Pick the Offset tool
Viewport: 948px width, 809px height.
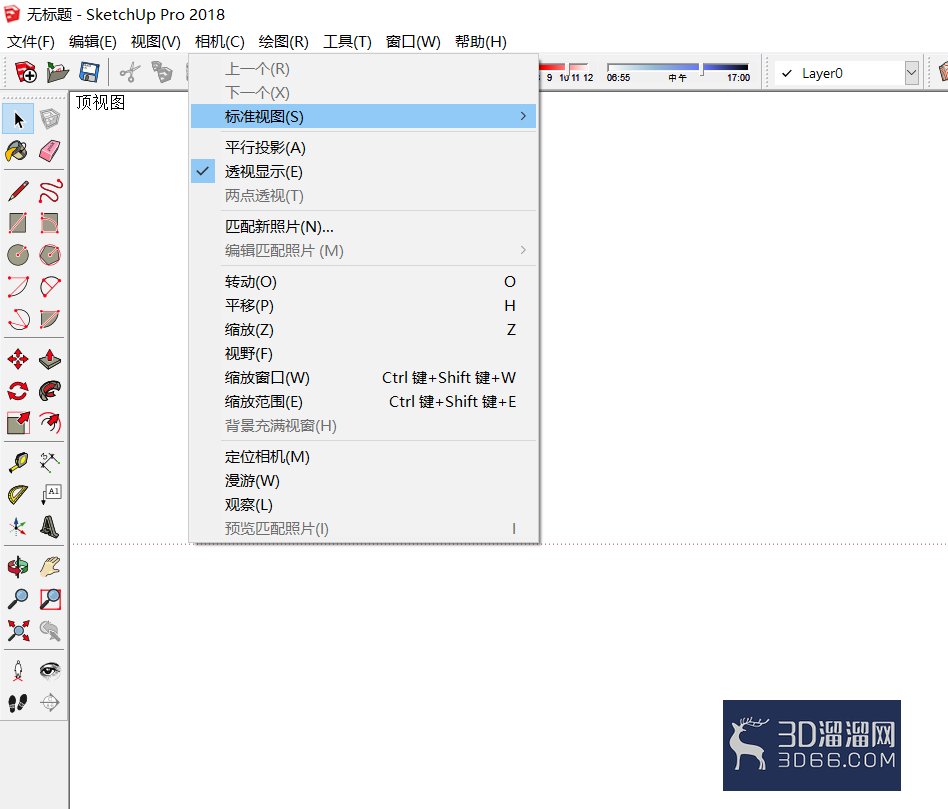[50, 423]
